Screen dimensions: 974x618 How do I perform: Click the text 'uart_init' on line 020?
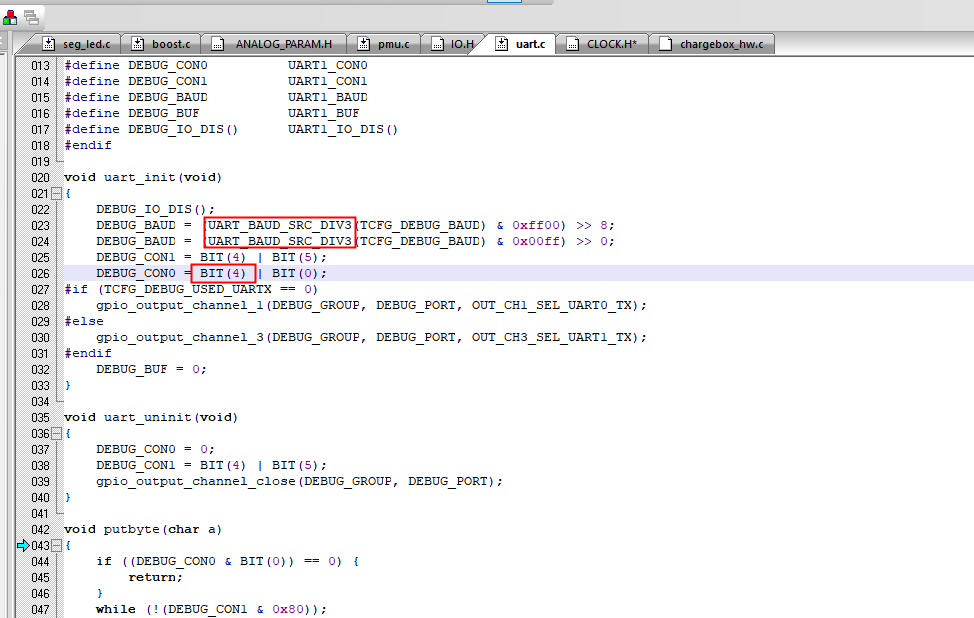140,177
